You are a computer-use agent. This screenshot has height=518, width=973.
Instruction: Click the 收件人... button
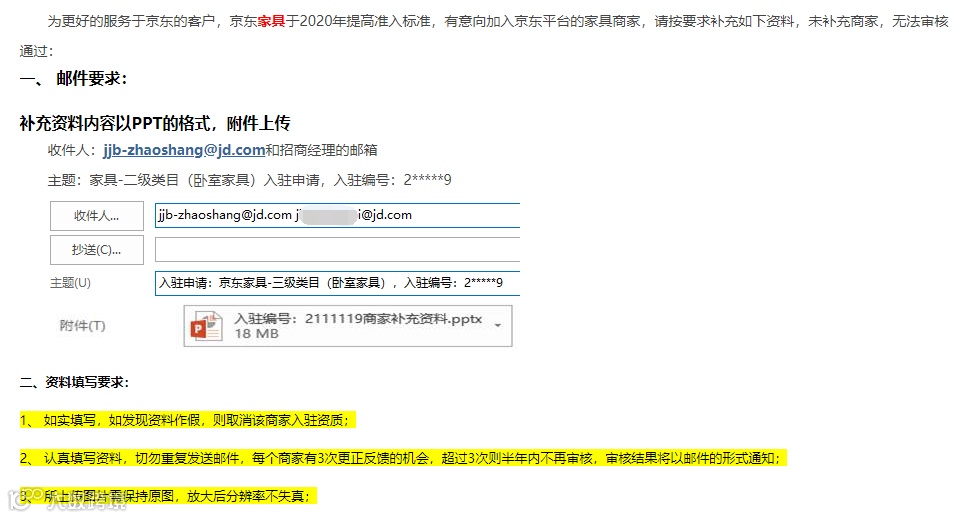[x=97, y=216]
